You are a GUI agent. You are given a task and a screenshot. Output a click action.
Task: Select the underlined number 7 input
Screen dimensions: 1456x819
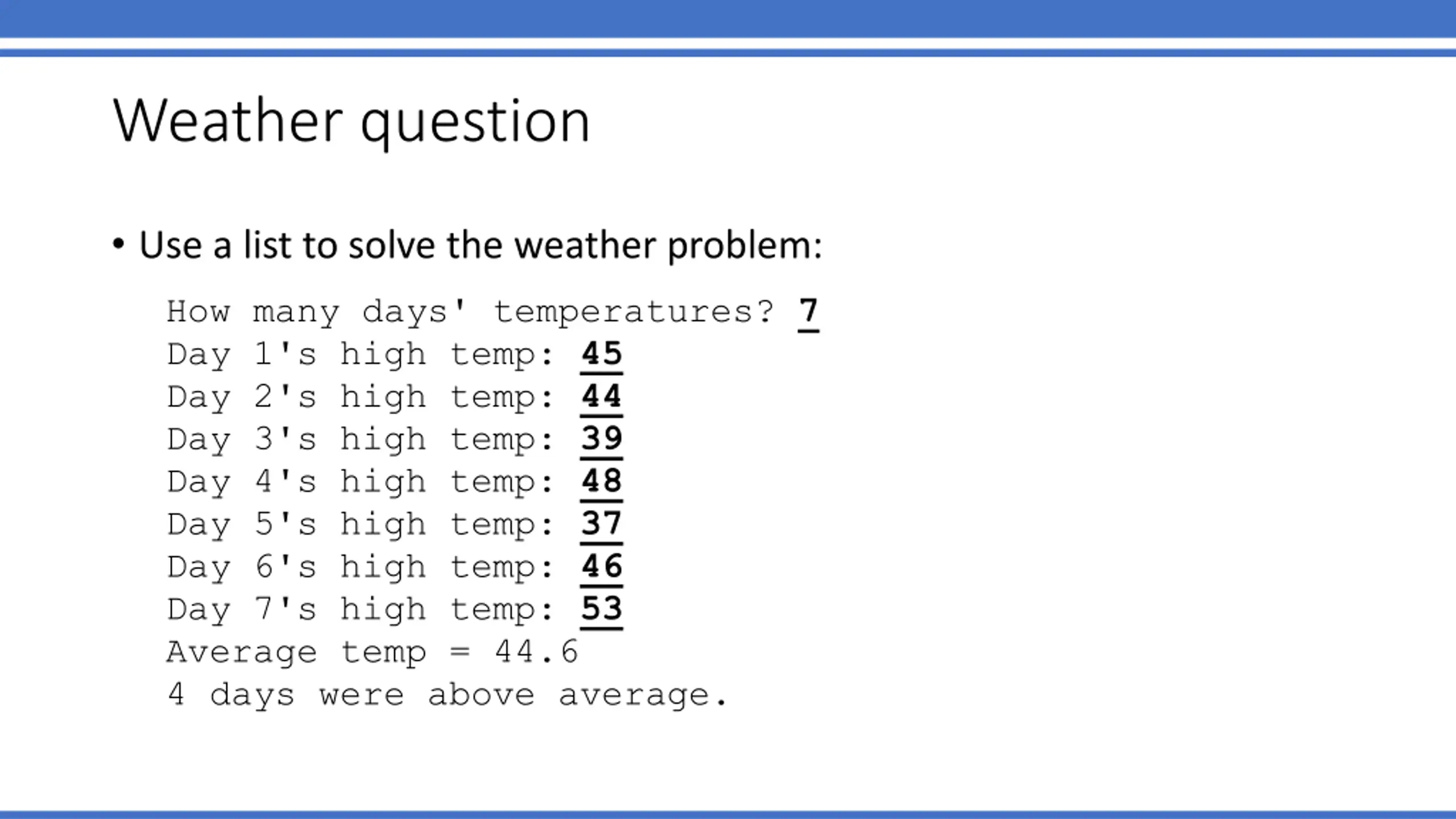(808, 312)
